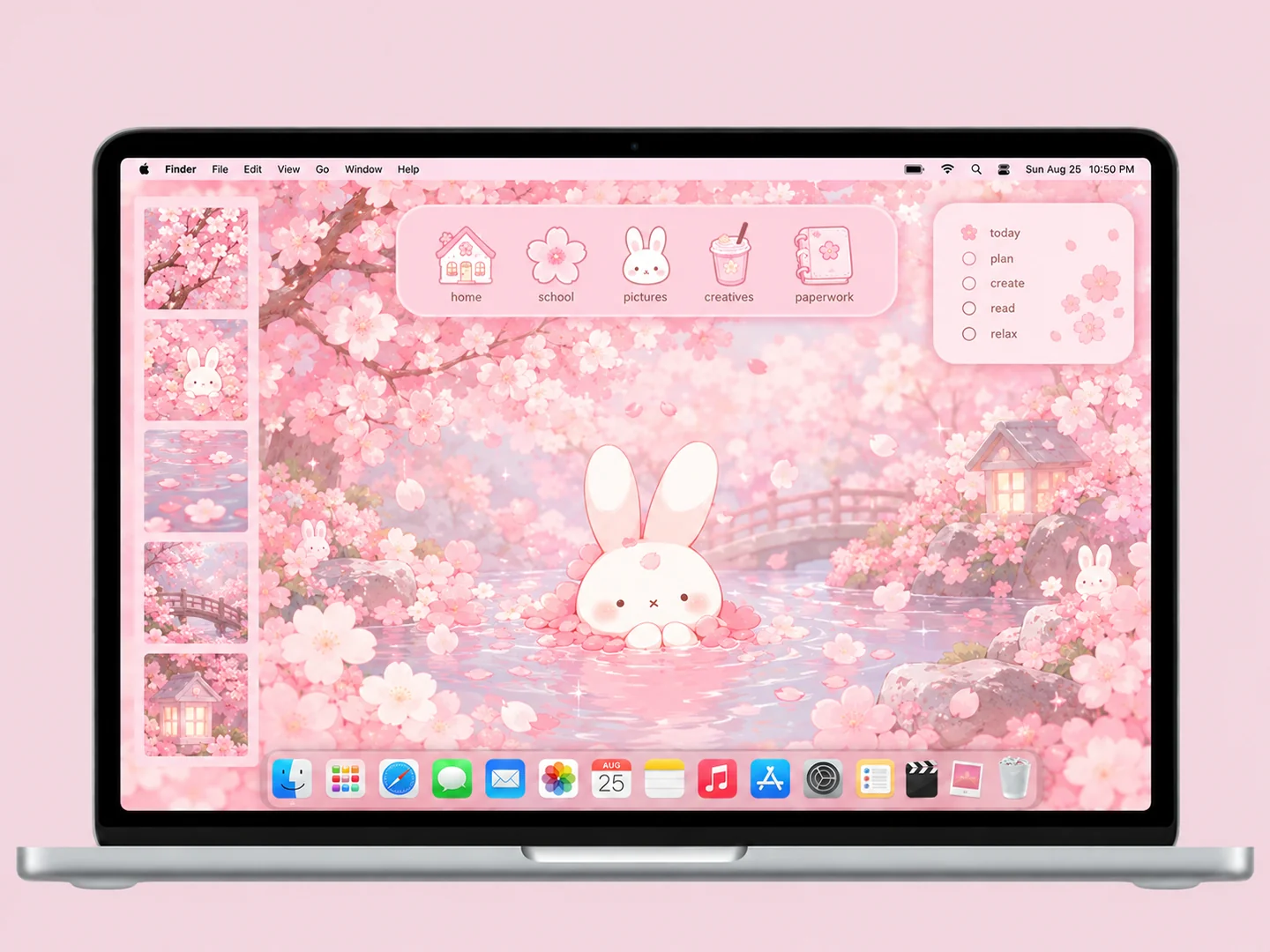Viewport: 1270px width, 952px height.
Task: Open the Trash in the dock
Action: 1014,777
